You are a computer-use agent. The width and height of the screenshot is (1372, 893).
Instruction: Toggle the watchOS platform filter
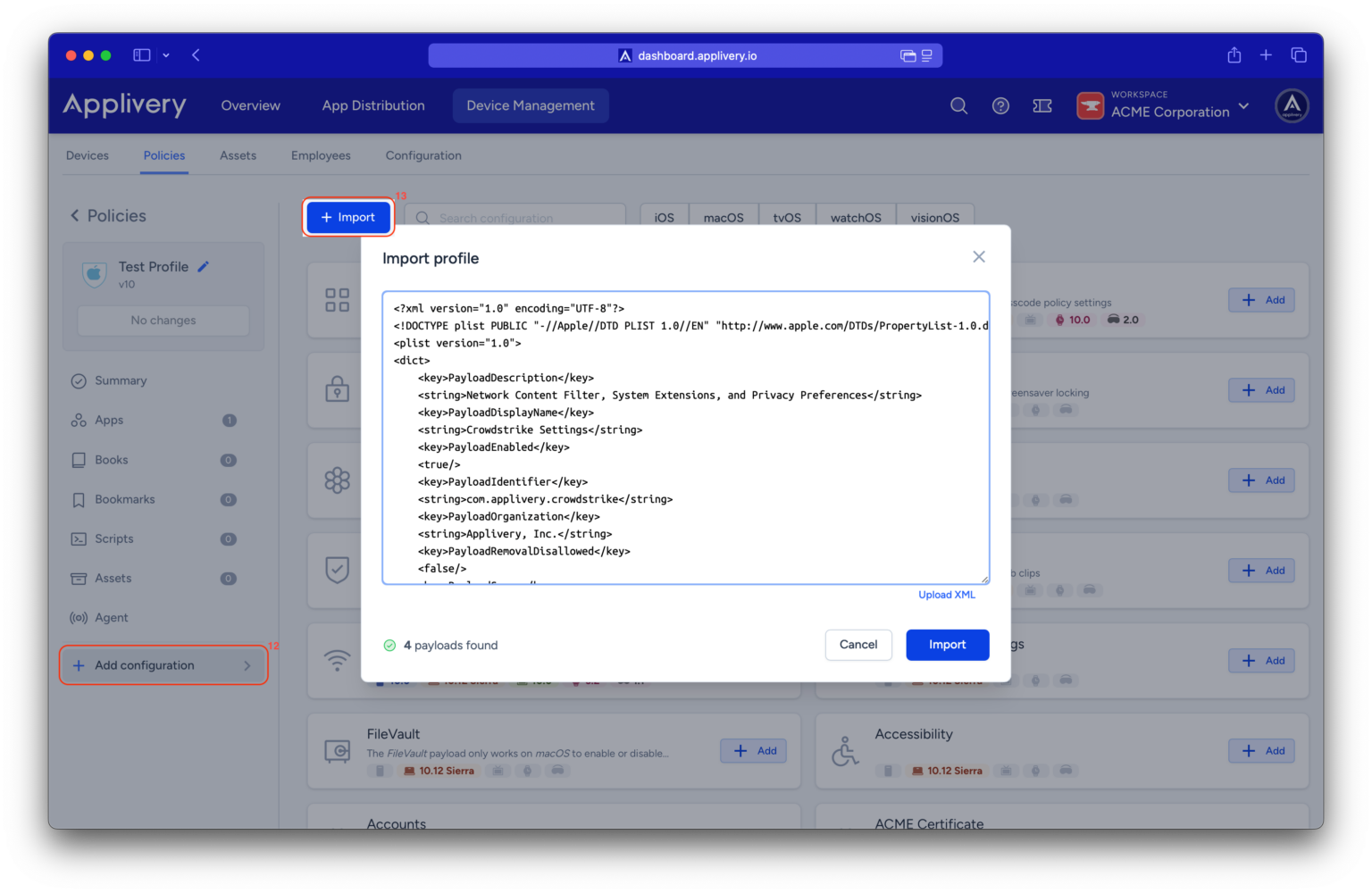[x=855, y=217]
